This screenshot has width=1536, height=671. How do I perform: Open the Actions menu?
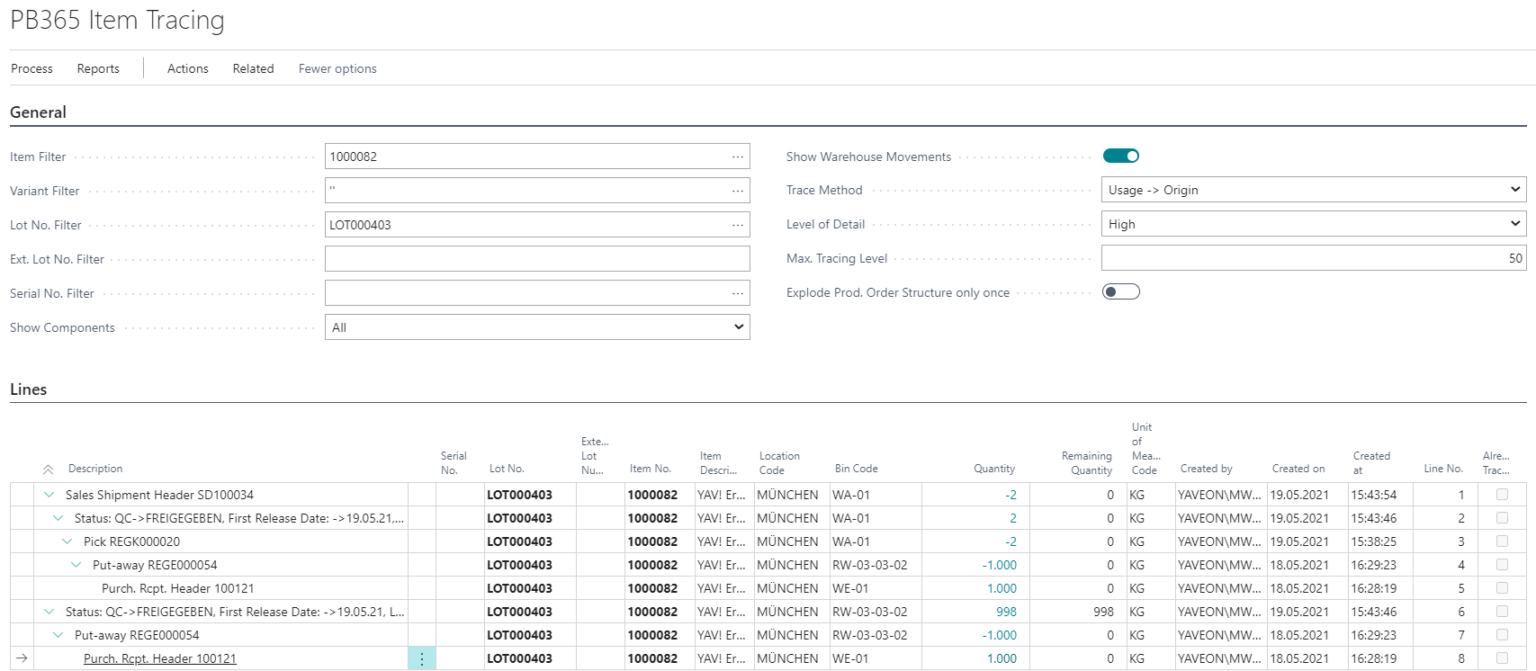187,69
